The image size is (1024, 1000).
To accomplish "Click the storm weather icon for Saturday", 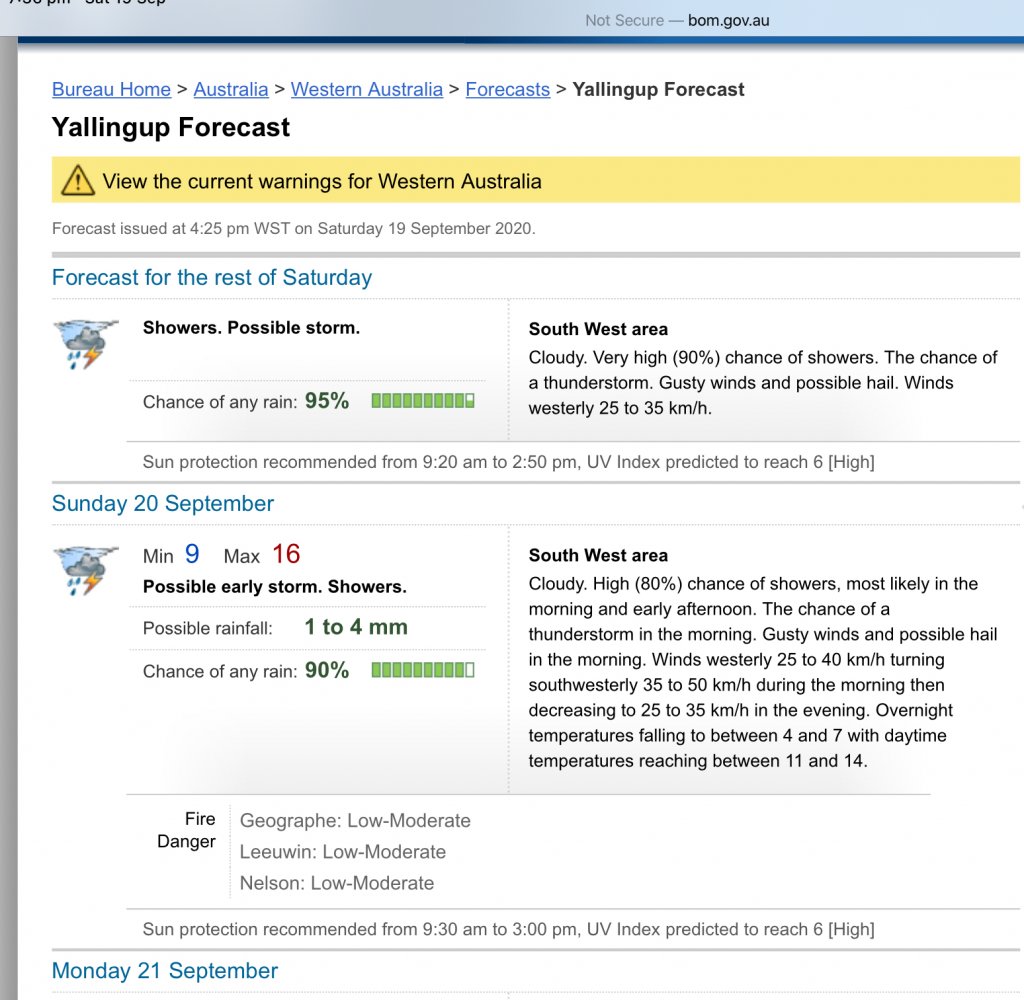I will (87, 345).
